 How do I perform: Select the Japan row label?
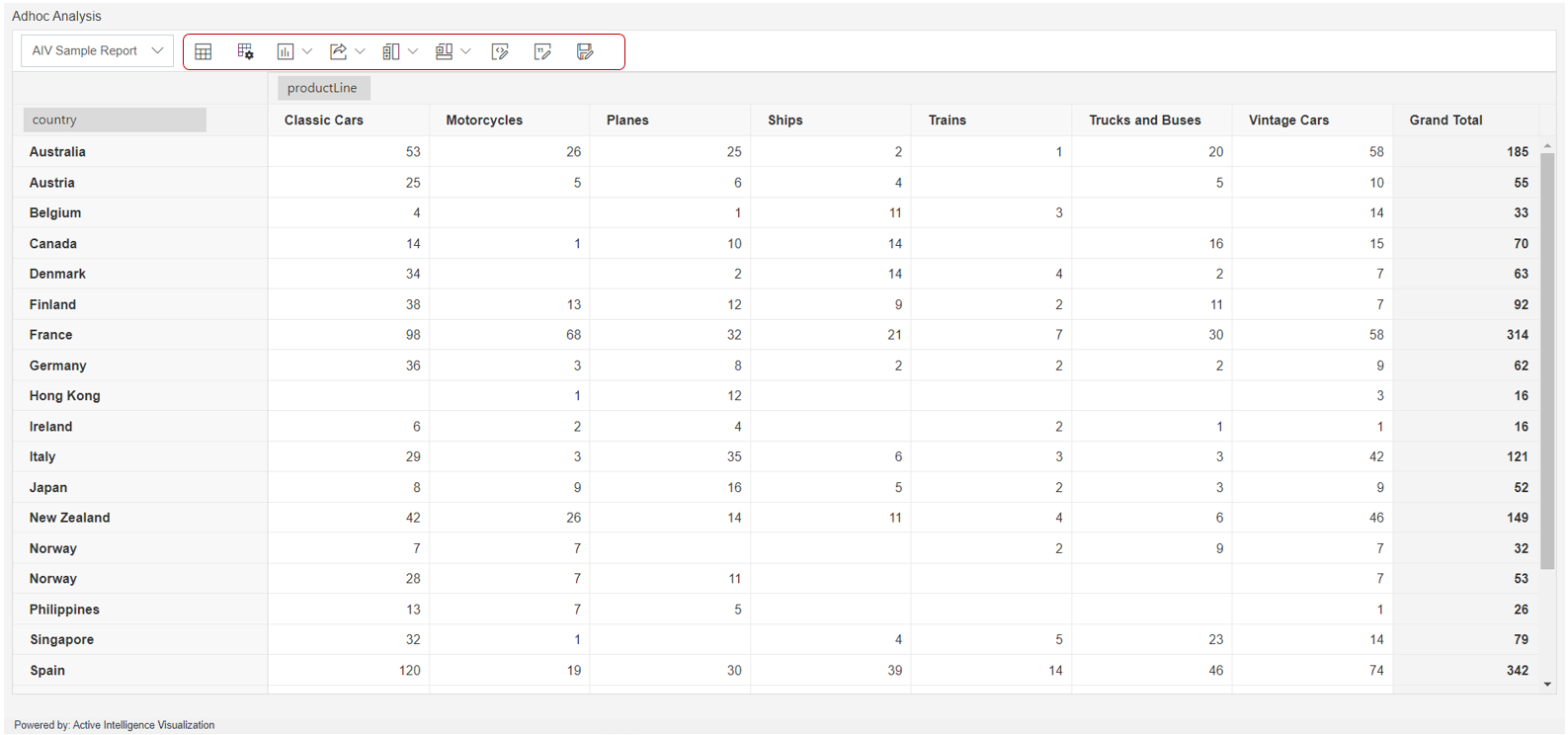click(48, 488)
